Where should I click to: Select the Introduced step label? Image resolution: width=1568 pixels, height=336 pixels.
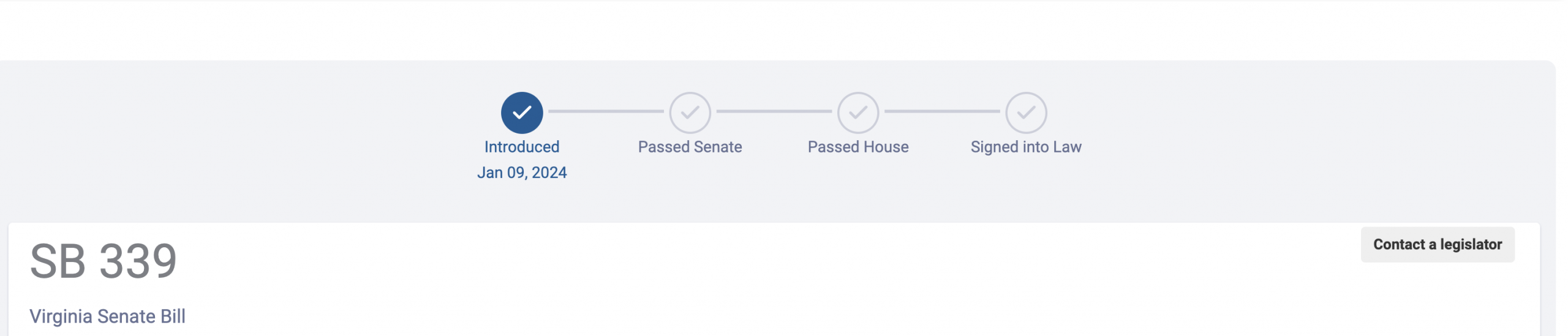[x=522, y=147]
